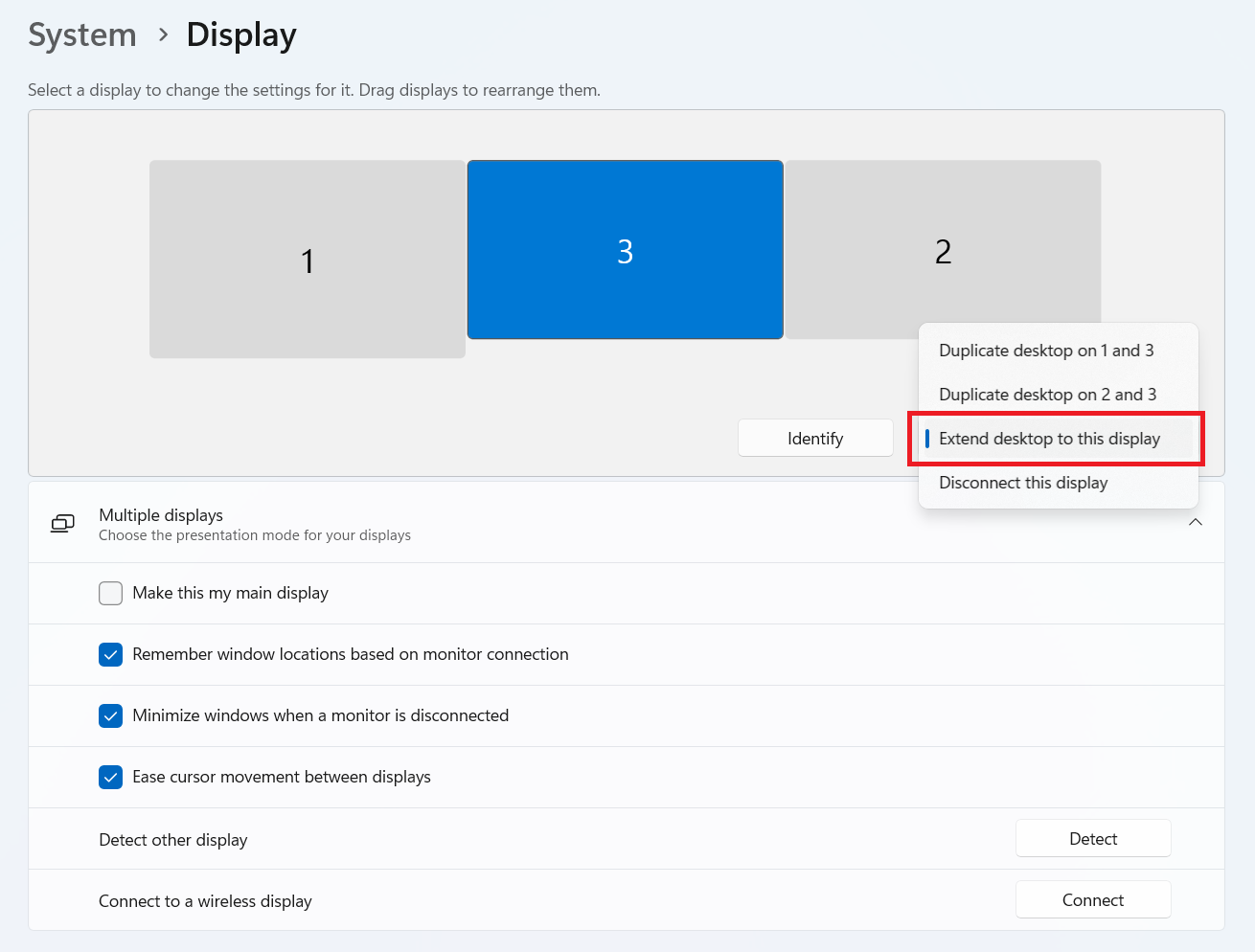Click Connect for wireless display
The height and width of the screenshot is (952, 1255).
pos(1092,900)
